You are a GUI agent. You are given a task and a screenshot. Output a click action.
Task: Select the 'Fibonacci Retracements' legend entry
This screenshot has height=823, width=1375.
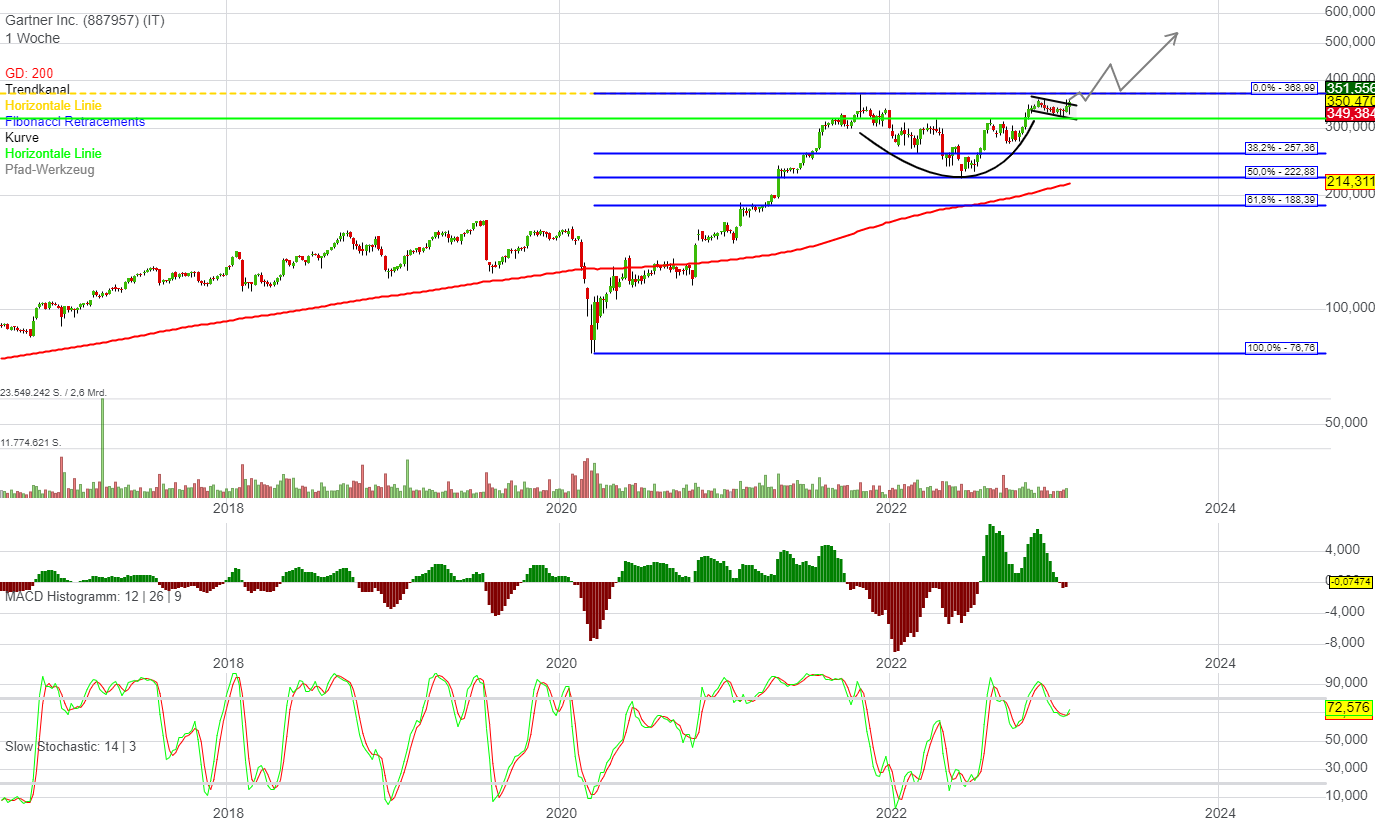(75, 121)
